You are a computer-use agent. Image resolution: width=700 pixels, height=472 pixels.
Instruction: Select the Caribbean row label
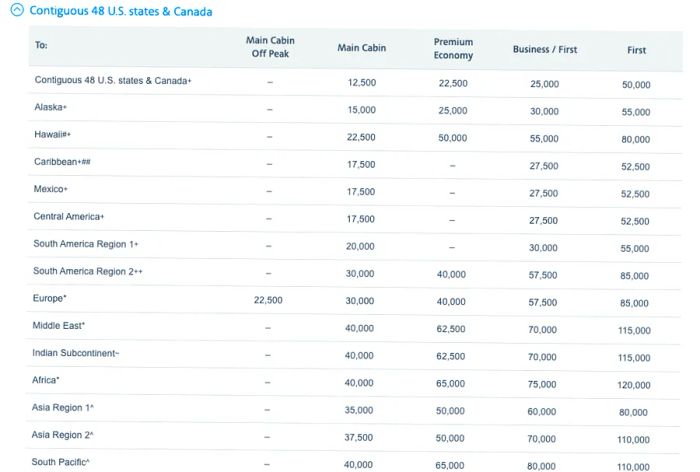pyautogui.click(x=62, y=162)
